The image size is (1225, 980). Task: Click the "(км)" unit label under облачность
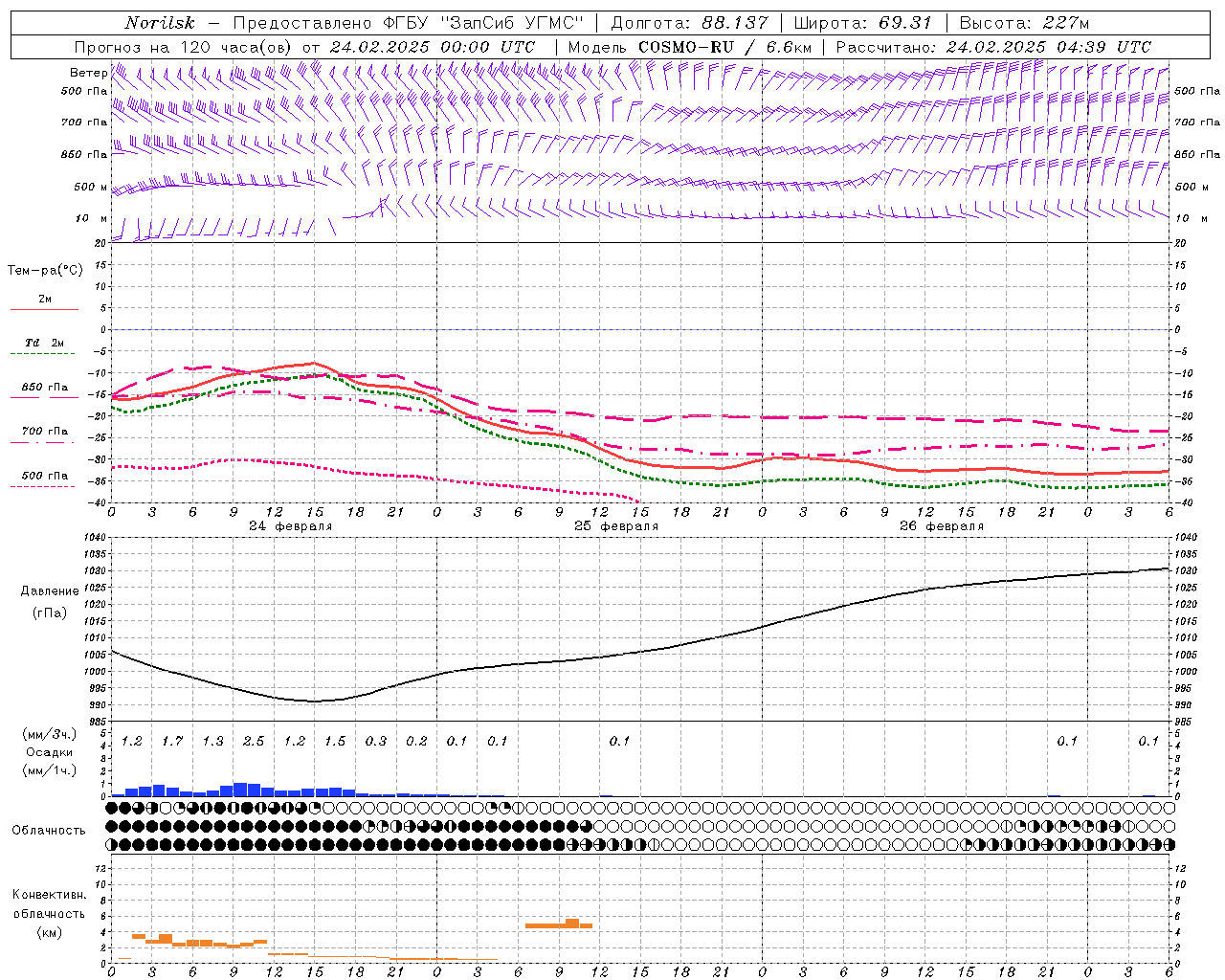(50, 932)
